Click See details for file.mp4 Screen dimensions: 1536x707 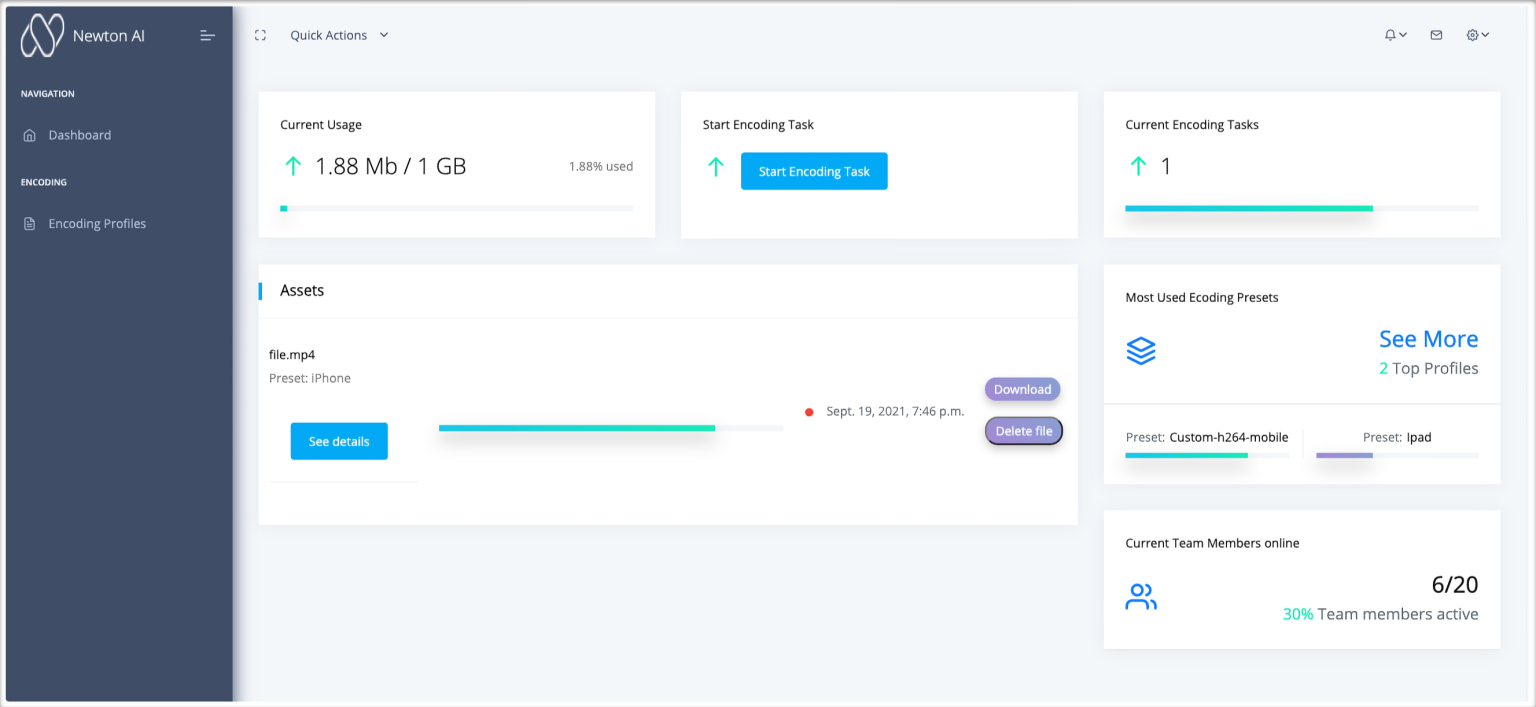tap(339, 441)
